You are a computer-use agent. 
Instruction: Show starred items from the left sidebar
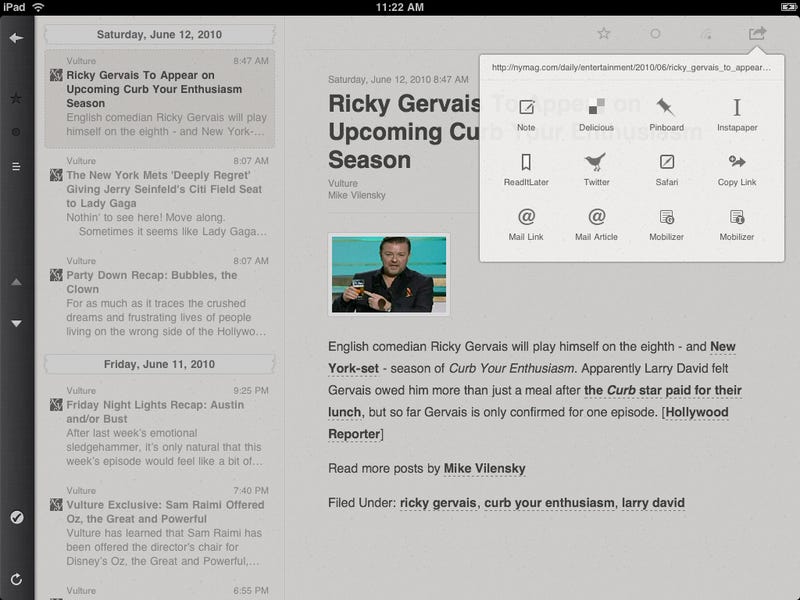pyautogui.click(x=16, y=98)
